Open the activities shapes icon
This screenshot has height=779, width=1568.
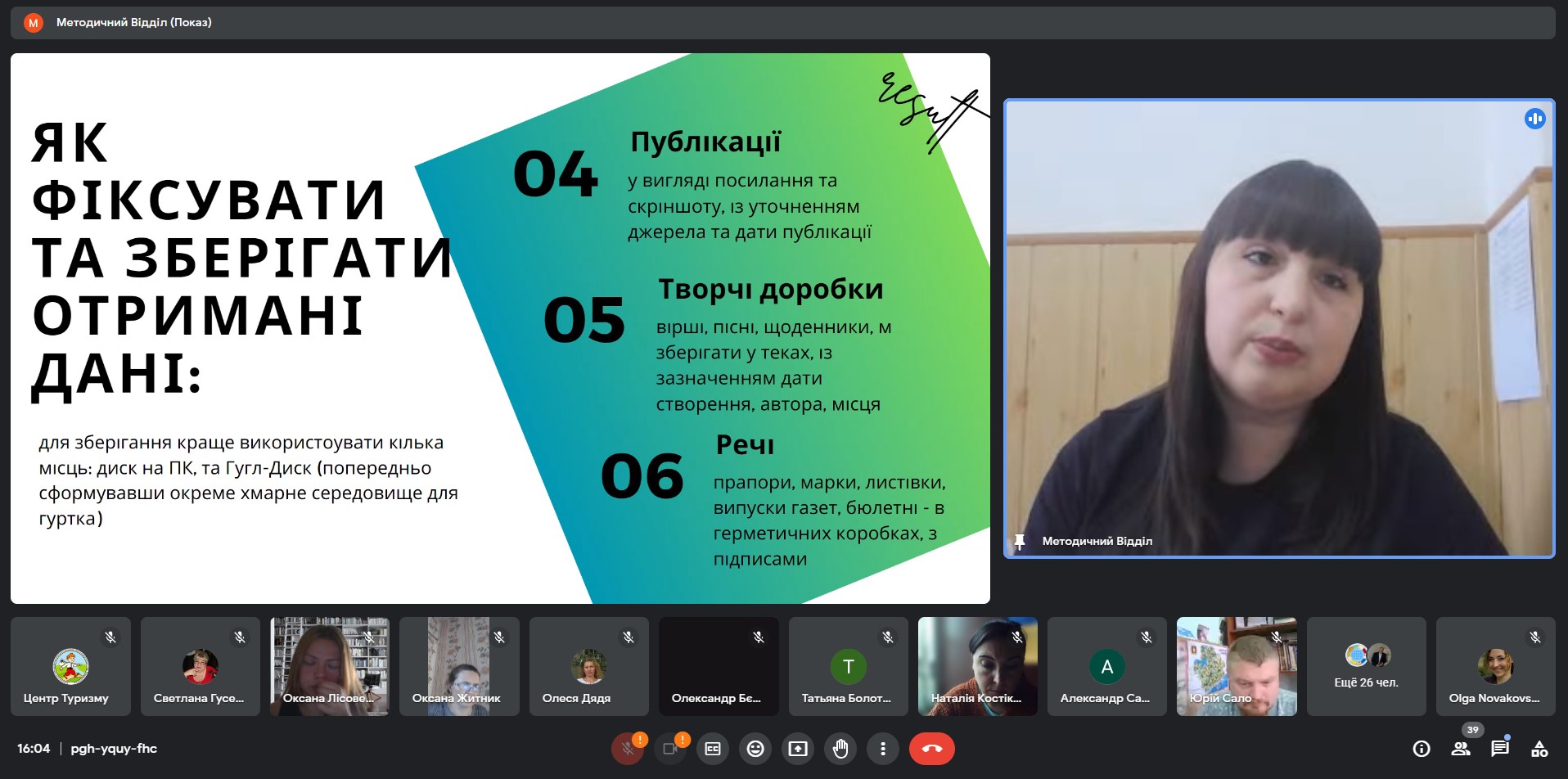1539,749
